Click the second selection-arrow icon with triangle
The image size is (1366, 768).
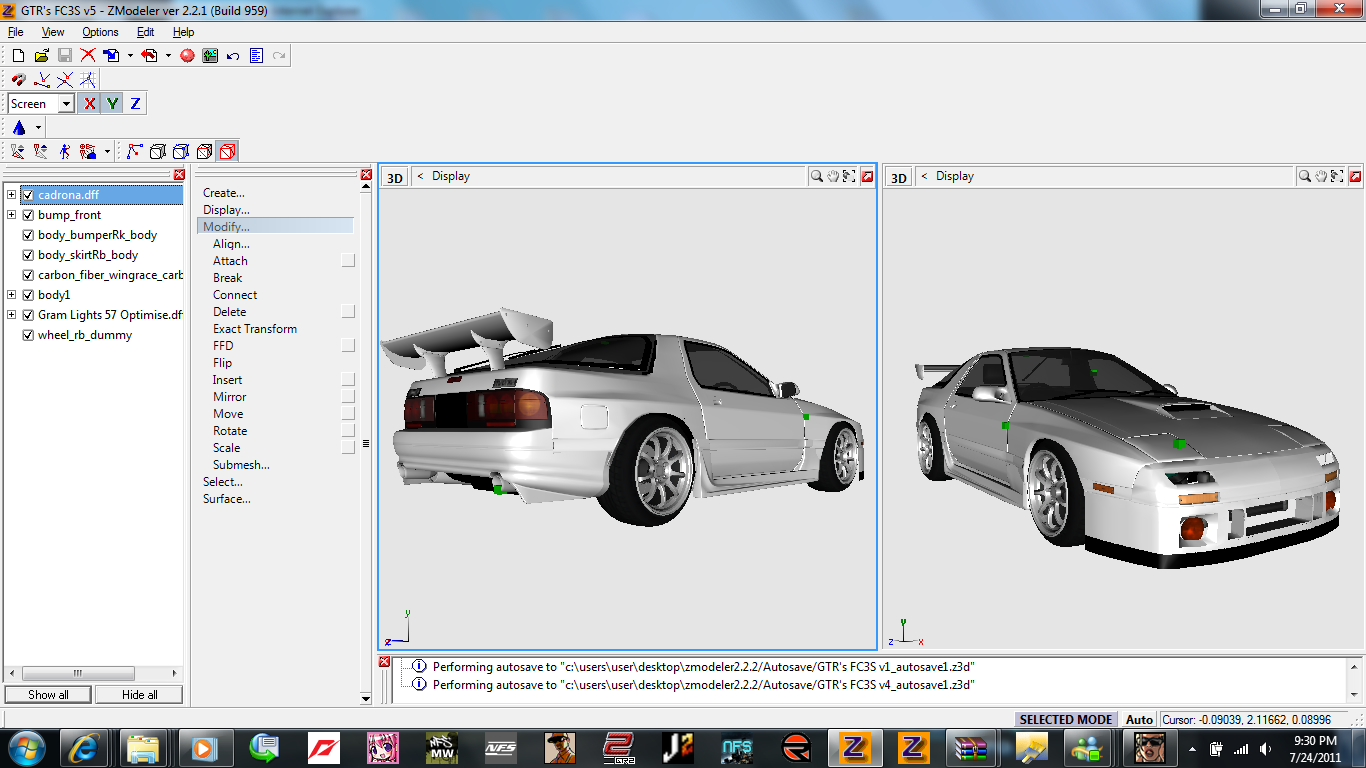pos(41,151)
